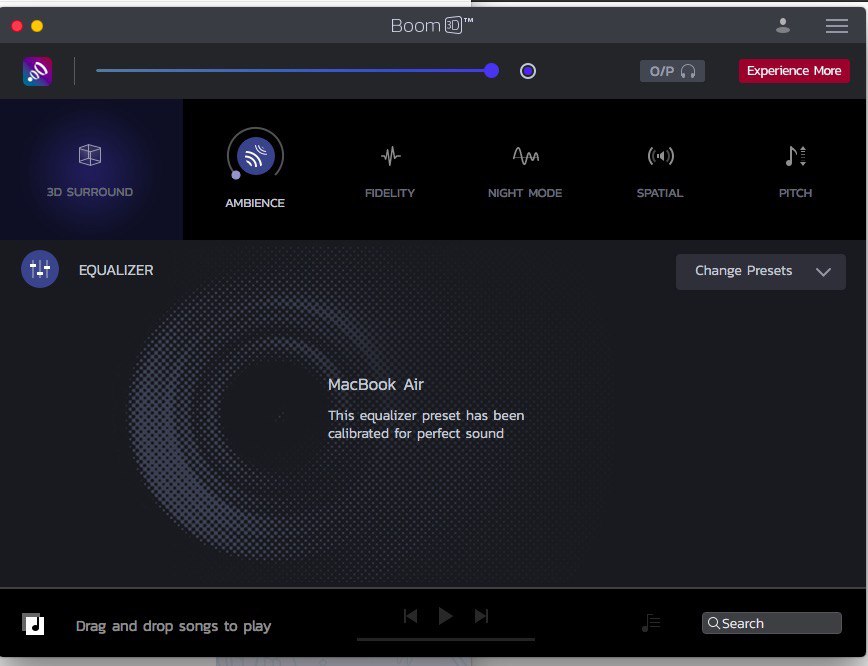Click the Change Presets chevron arrow

(823, 272)
